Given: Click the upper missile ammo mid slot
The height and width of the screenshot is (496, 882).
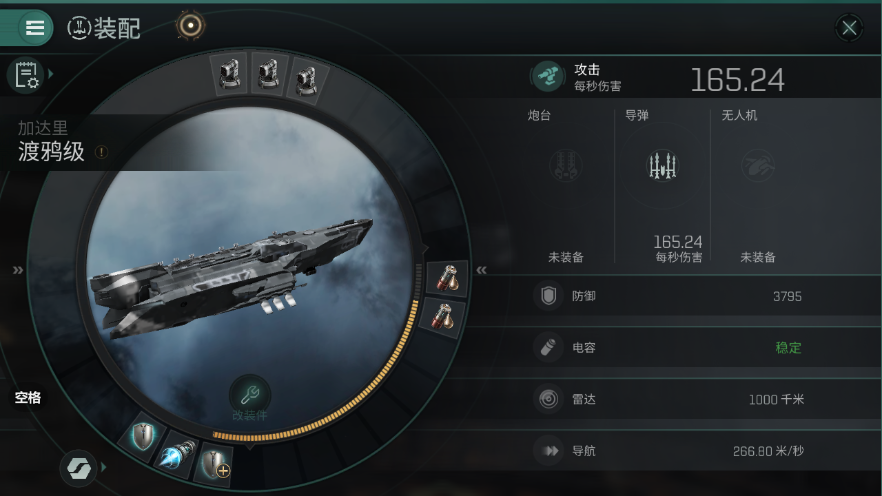Looking at the screenshot, I should pos(447,278).
